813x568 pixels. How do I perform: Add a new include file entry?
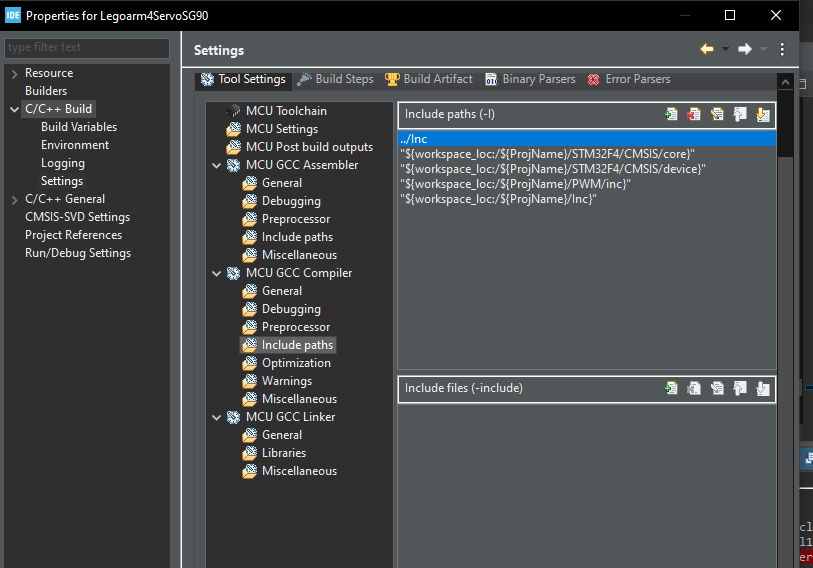tap(671, 388)
